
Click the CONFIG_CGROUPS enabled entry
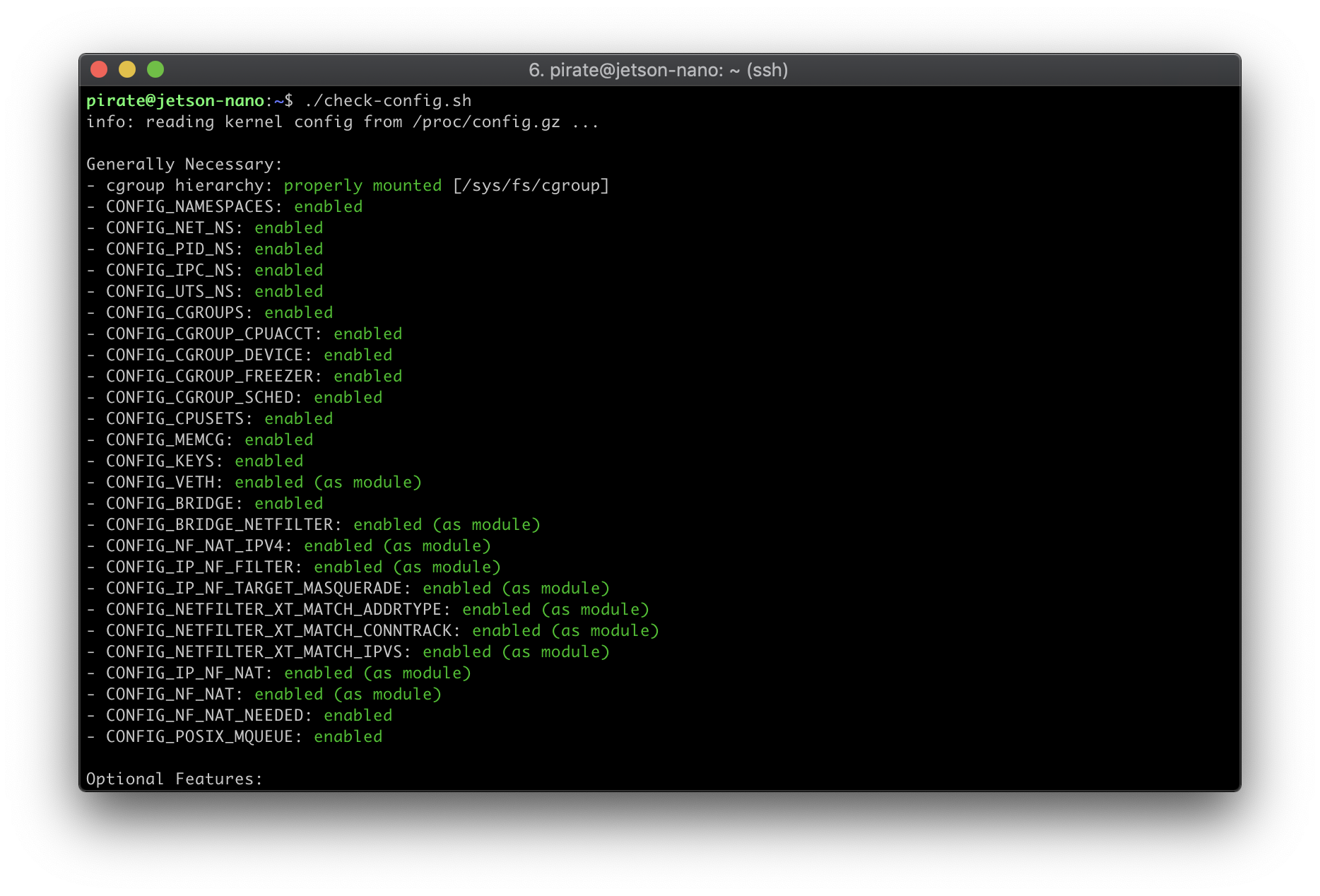(210, 312)
